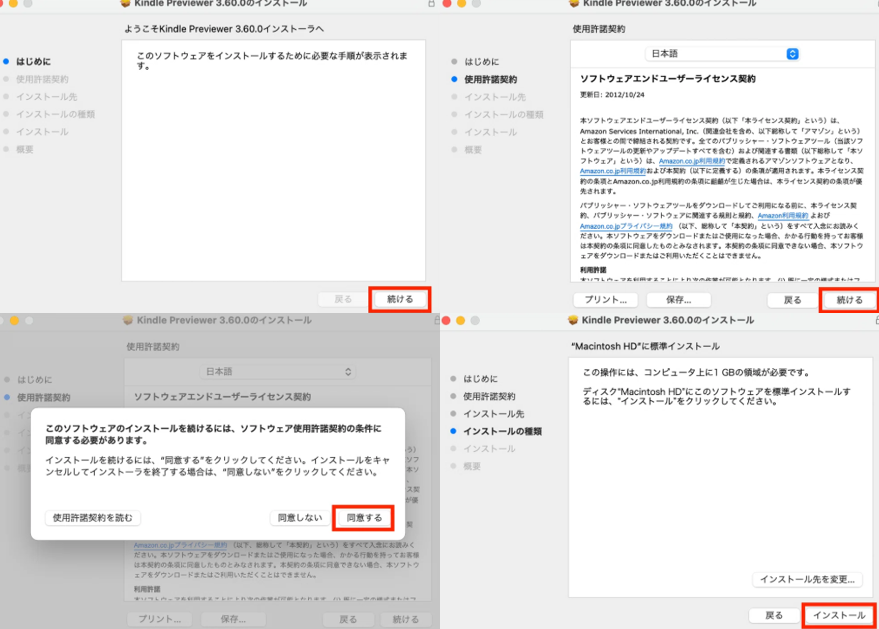Click 戻る in the standard install window

(774, 615)
